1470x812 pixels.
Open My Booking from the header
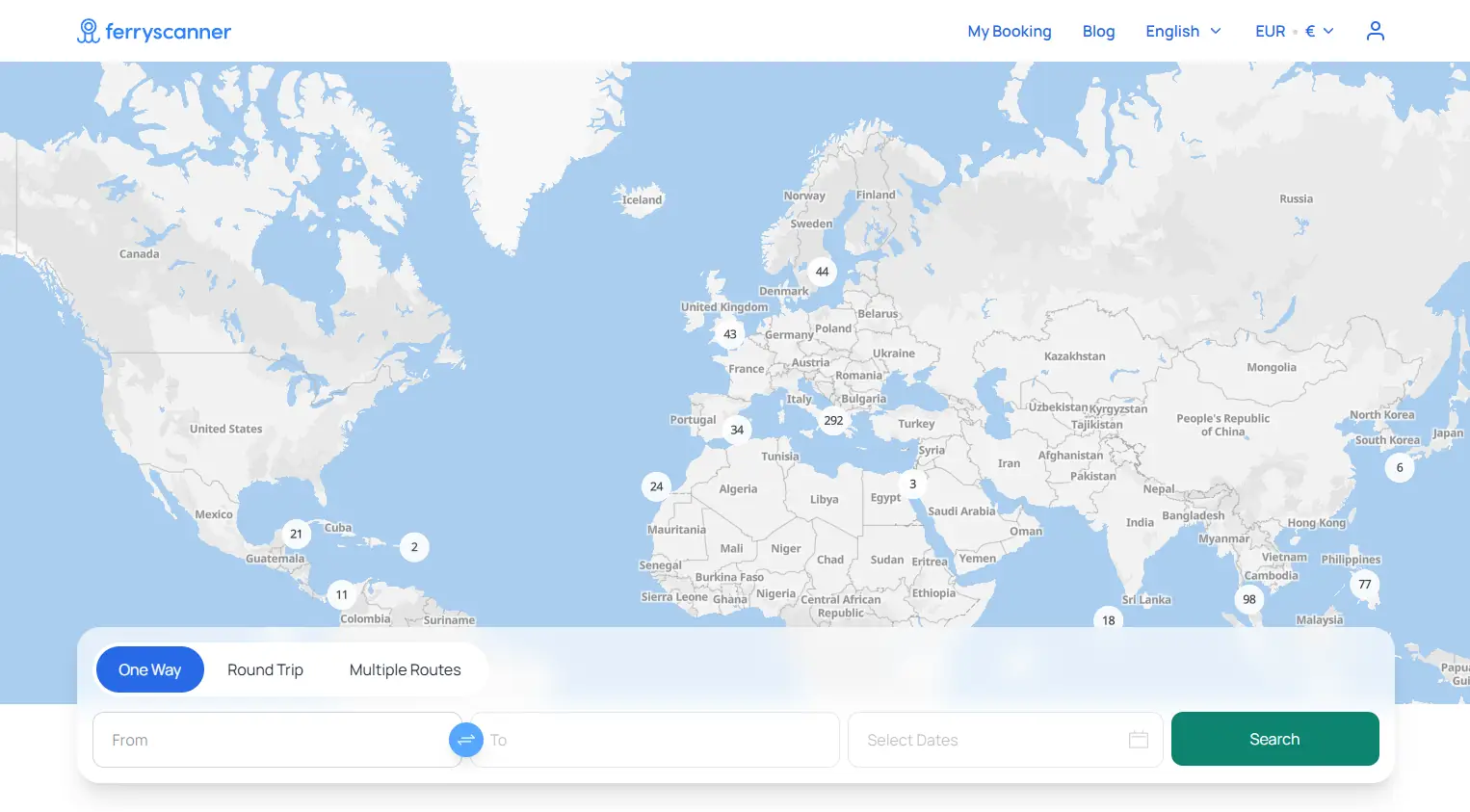[1009, 32]
